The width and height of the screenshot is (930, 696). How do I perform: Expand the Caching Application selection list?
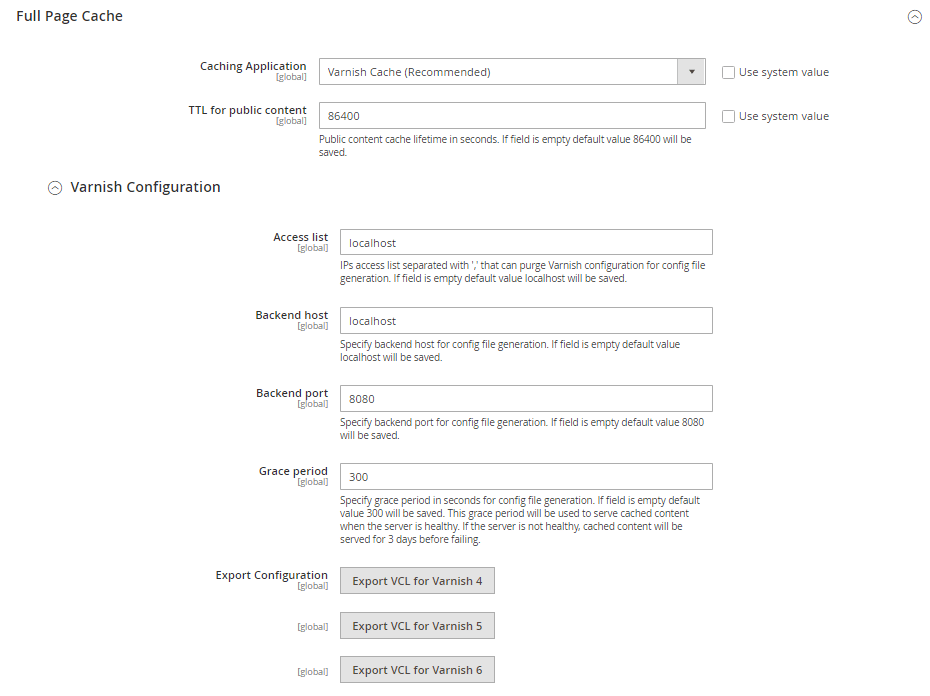tap(691, 71)
